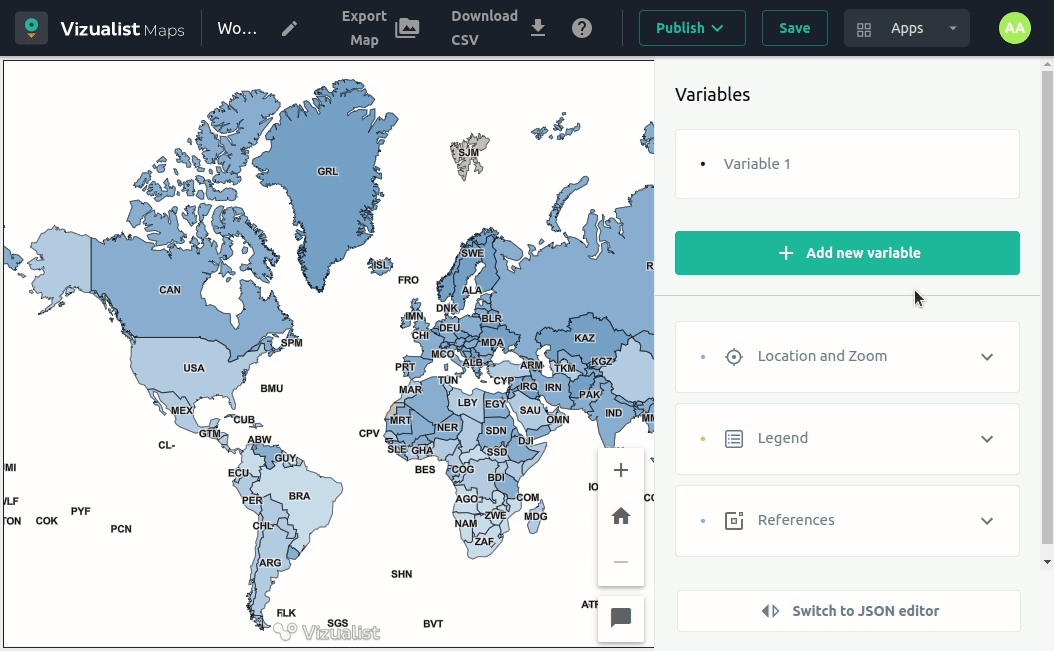Click the Download CSV arrow icon
This screenshot has height=651, width=1054.
pyautogui.click(x=538, y=28)
